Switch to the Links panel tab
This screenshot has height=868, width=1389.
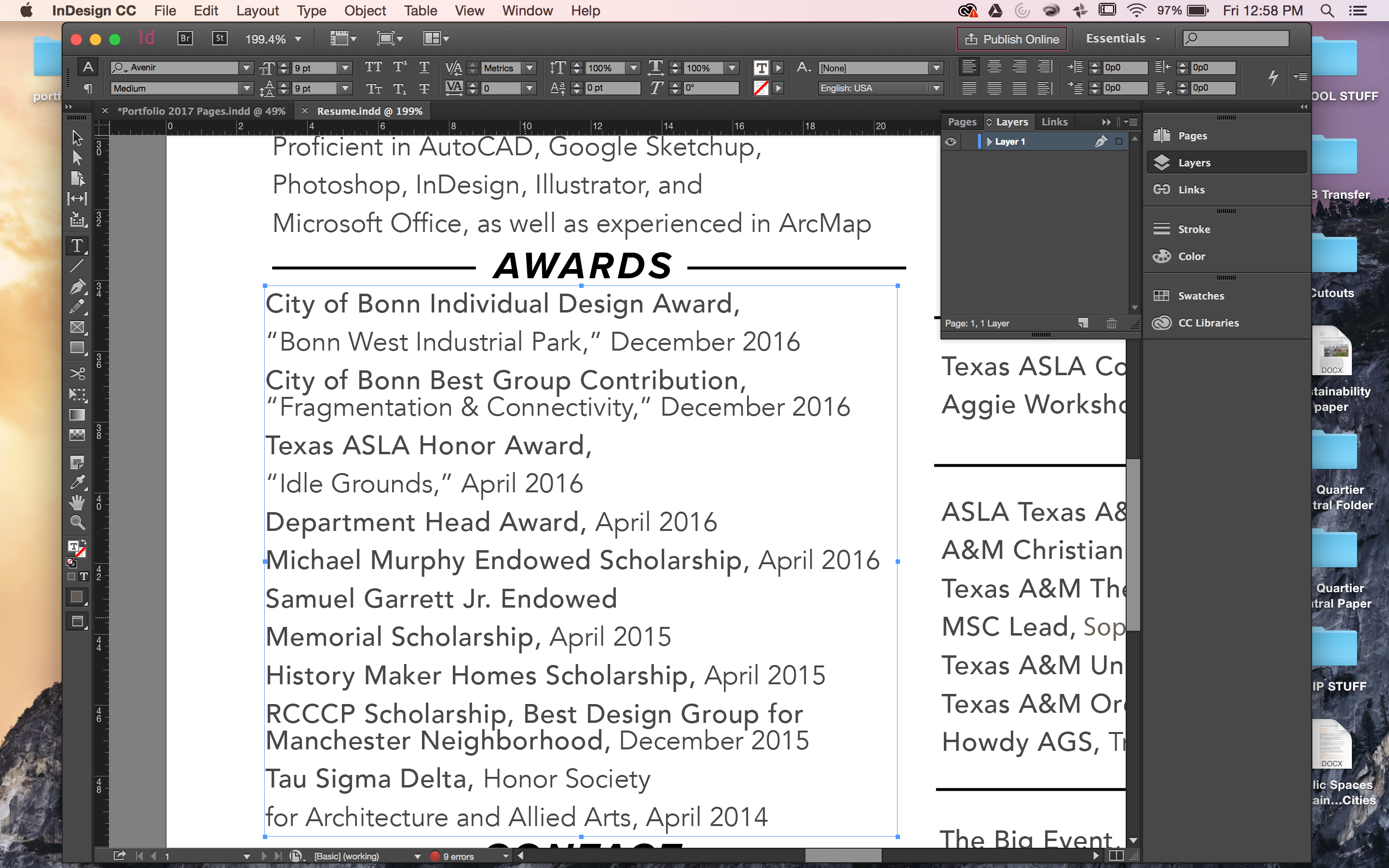1054,121
